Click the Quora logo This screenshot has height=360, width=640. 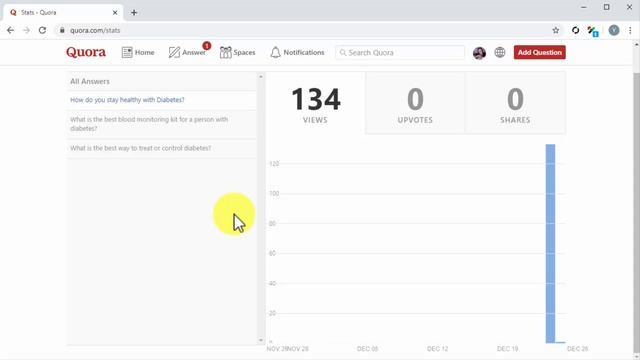tap(86, 52)
